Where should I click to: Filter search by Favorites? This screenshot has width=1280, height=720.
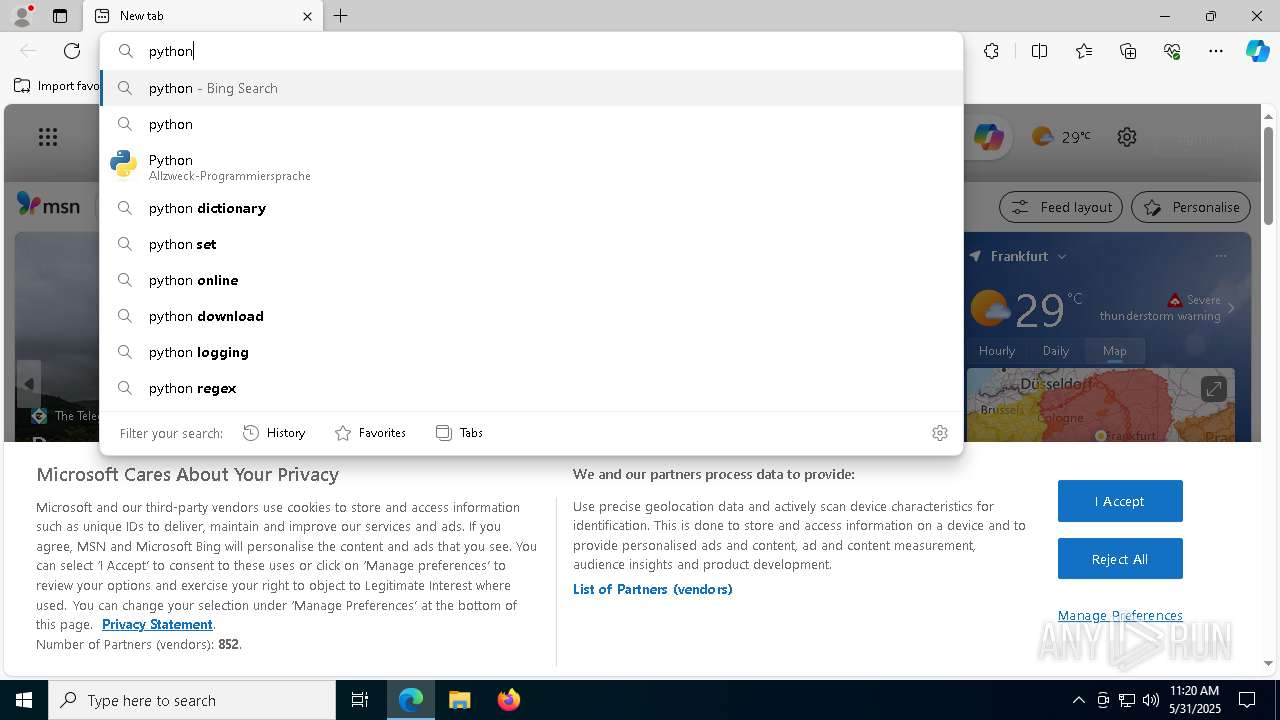click(x=370, y=433)
